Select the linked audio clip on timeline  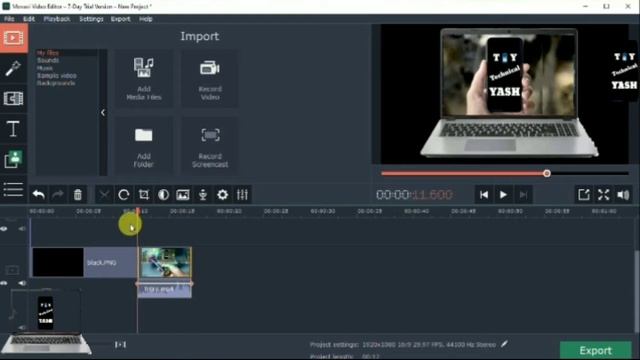click(x=165, y=289)
